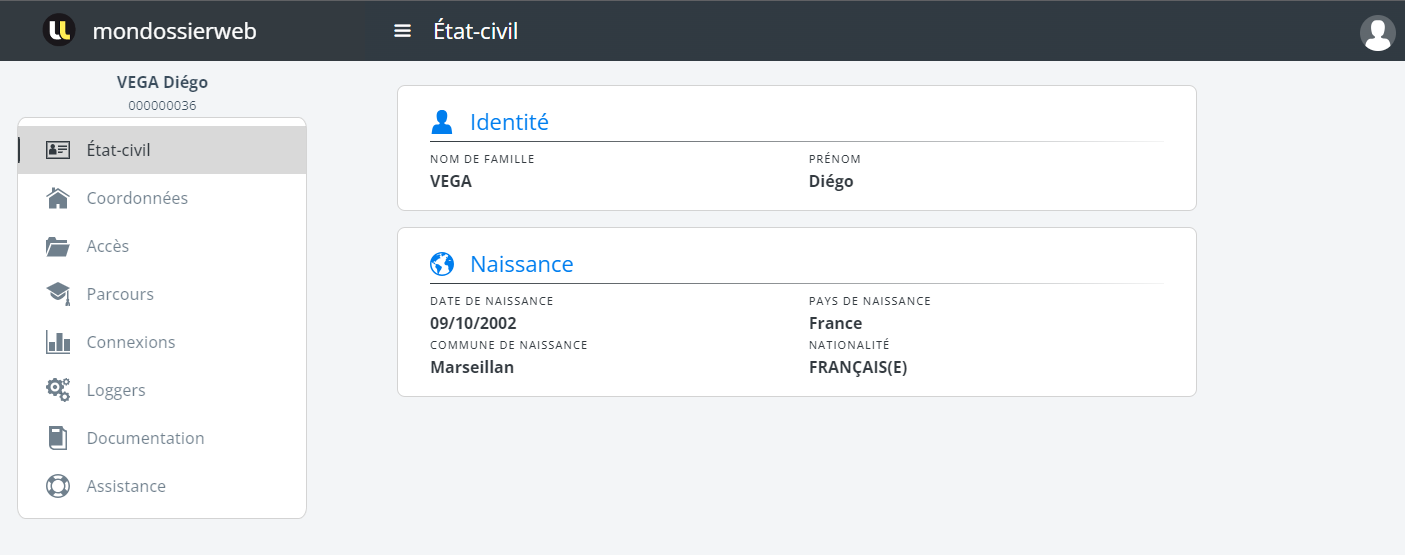Viewport: 1405px width, 555px height.
Task: Click the Identité person icon
Action: click(442, 122)
